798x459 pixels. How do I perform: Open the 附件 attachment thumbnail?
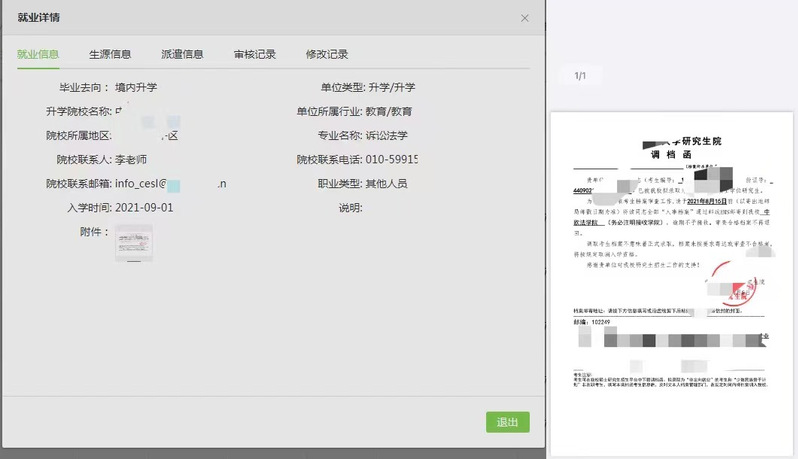click(x=133, y=243)
